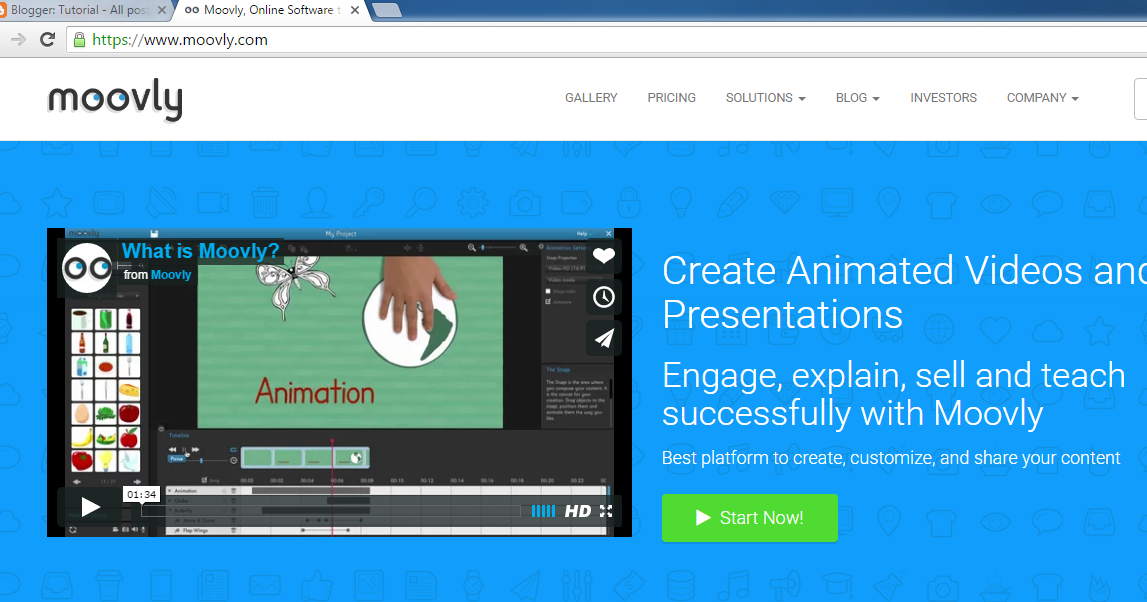
Task: Expand the Blog dropdown menu
Action: coord(857,98)
